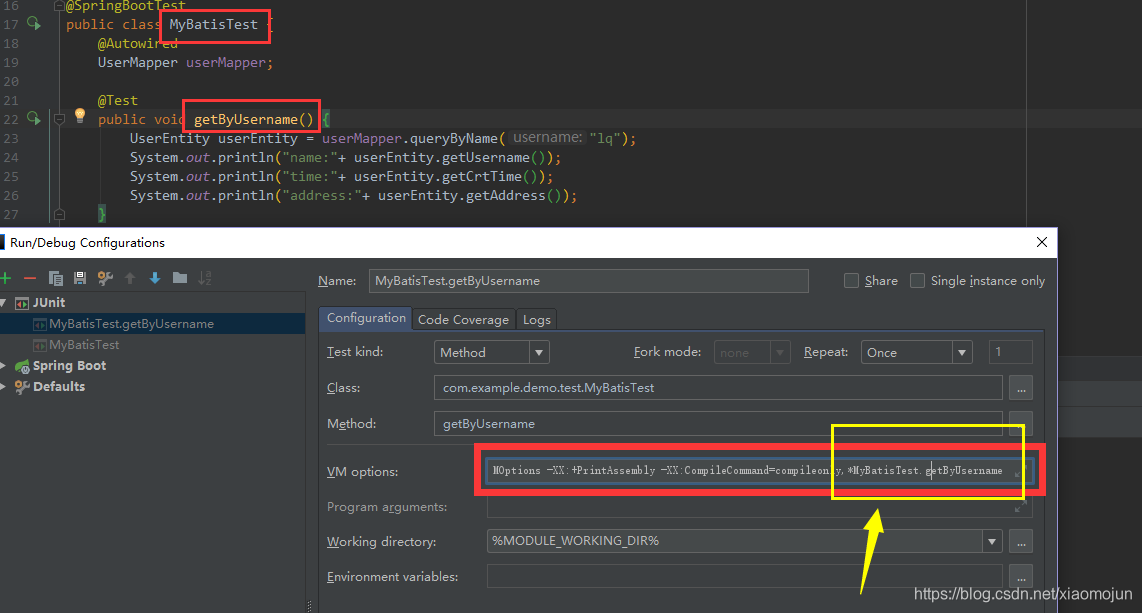1142x613 pixels.
Task: Browse for Class with the ellipsis button
Action: (x=1021, y=388)
